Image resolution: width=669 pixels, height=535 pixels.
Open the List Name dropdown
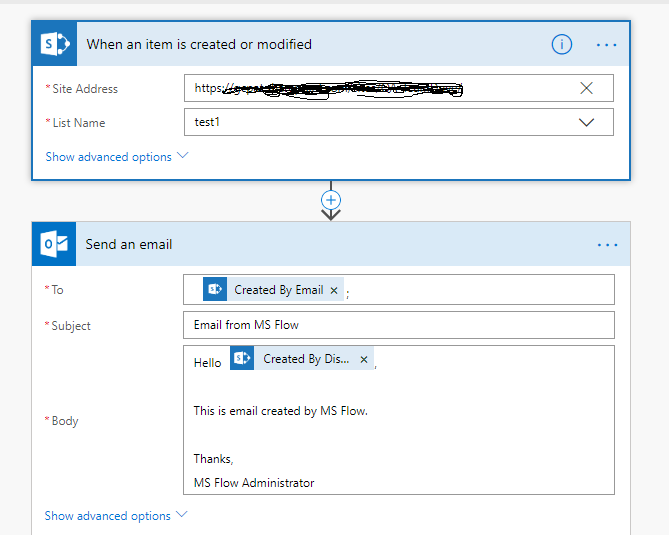587,122
